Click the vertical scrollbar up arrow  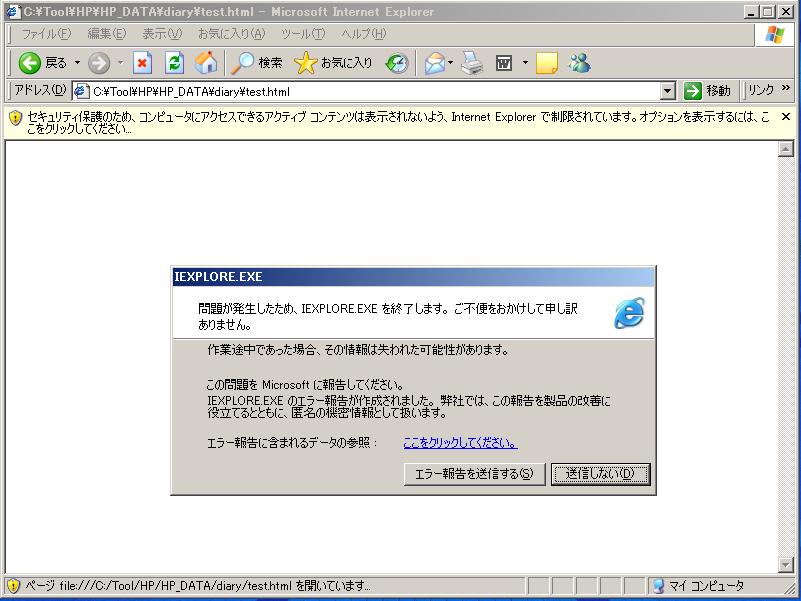coord(786,149)
